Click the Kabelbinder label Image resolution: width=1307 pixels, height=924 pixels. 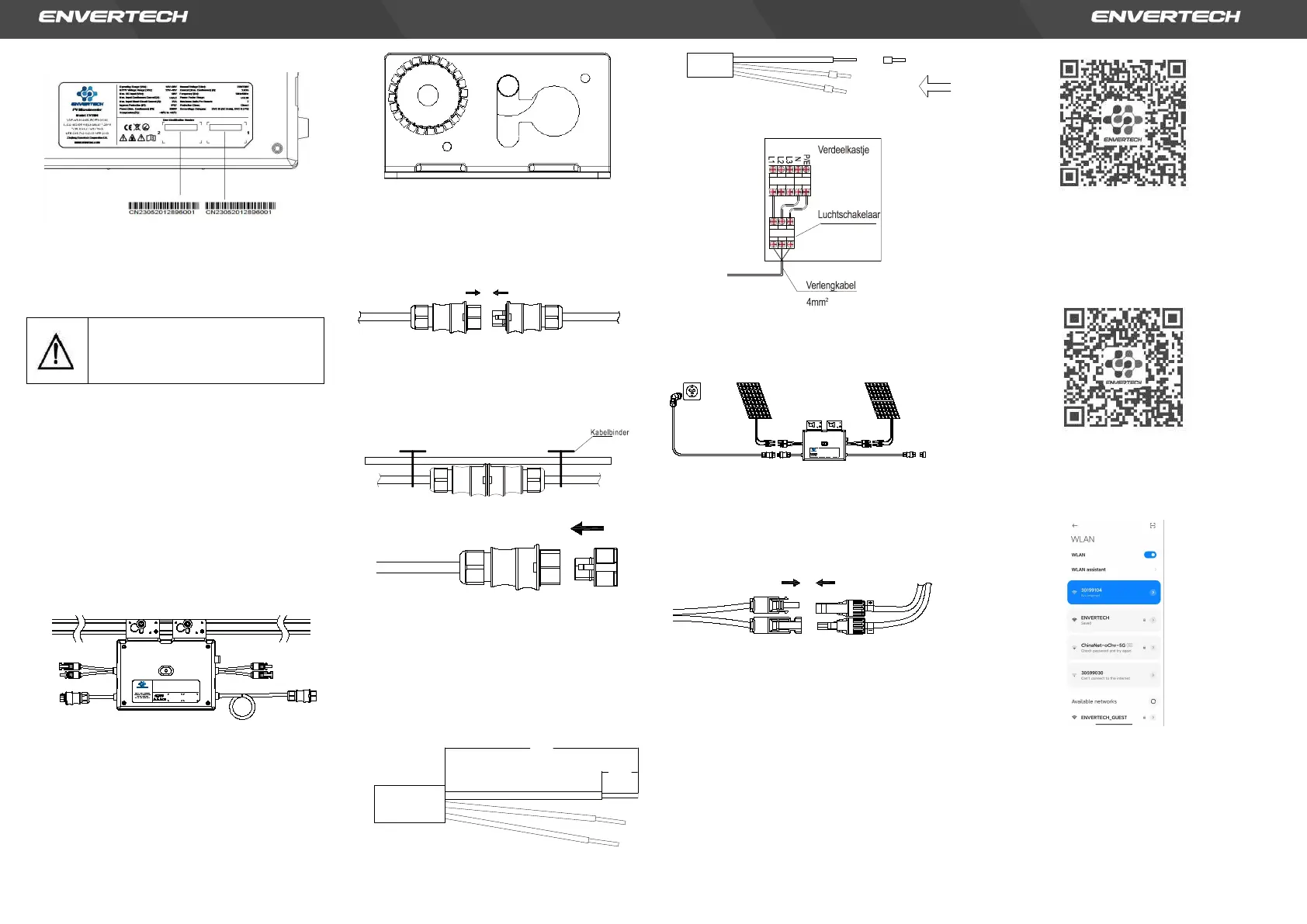coord(609,432)
